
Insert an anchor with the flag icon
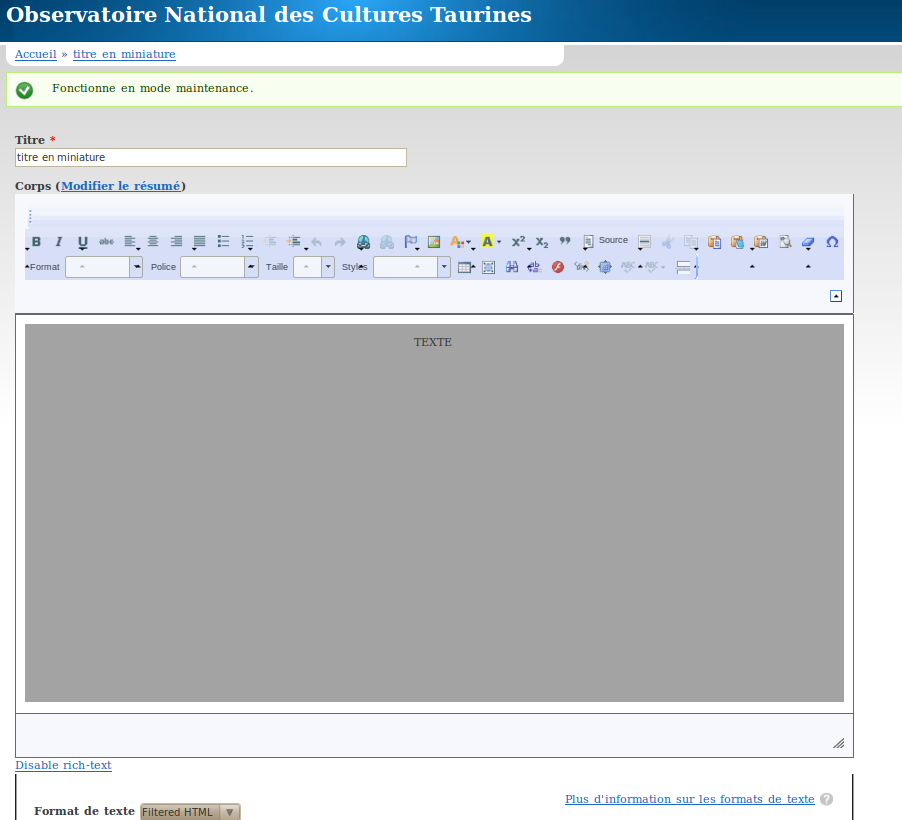click(x=411, y=242)
